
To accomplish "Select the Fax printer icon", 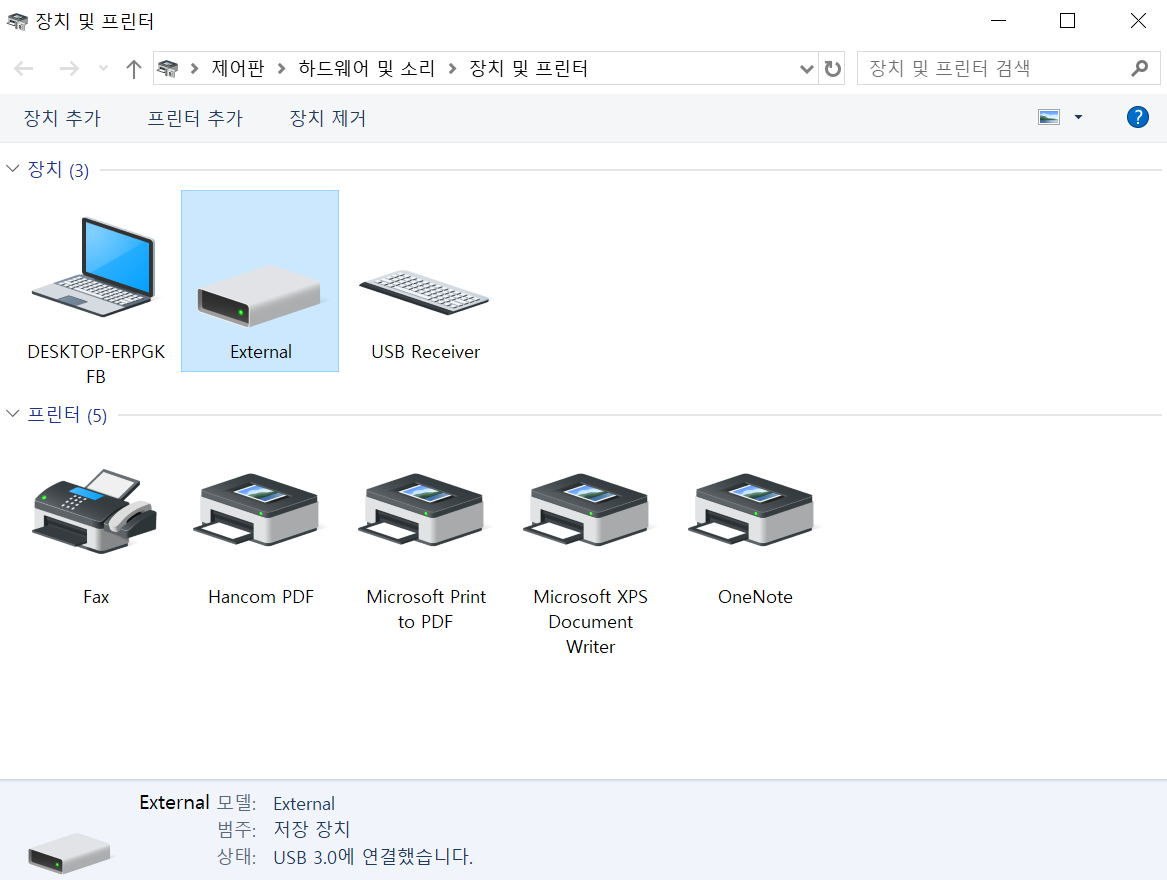I will coord(95,511).
